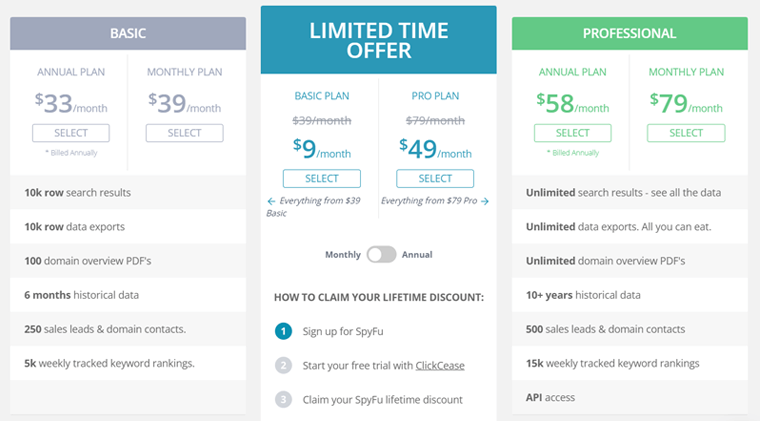Click the step 3 circle icon

point(284,400)
